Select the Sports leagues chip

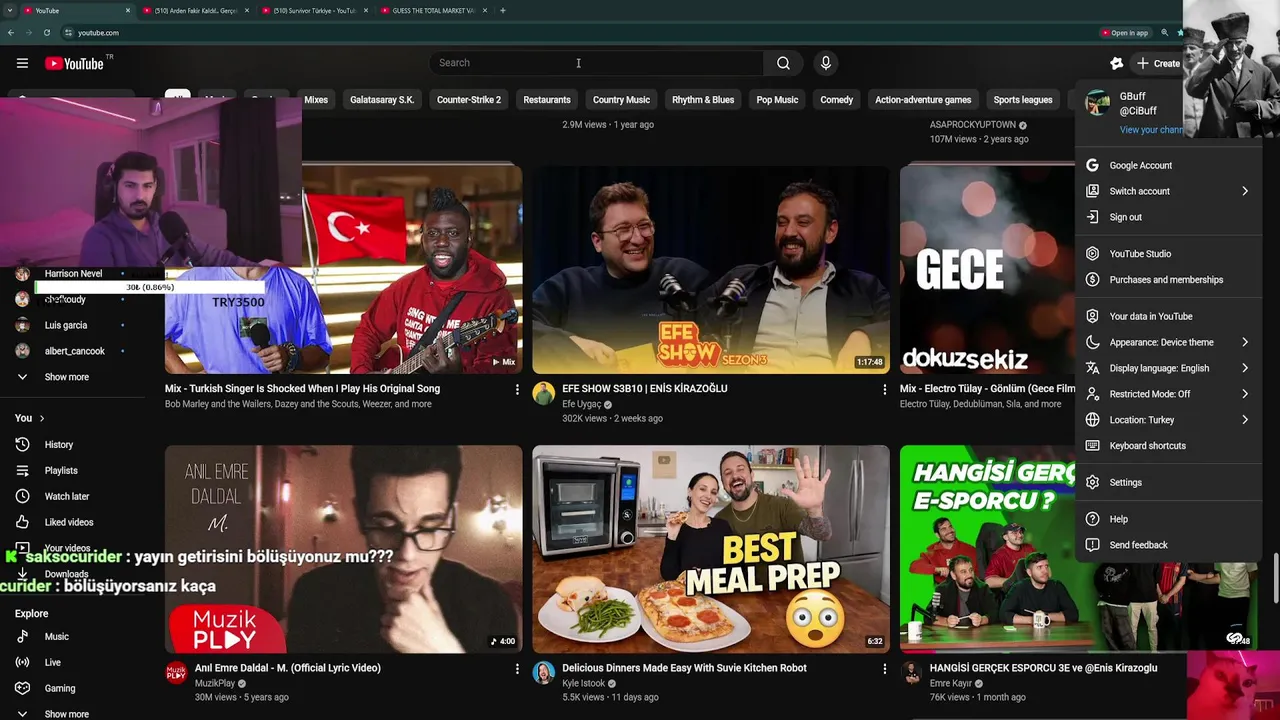coord(1023,100)
